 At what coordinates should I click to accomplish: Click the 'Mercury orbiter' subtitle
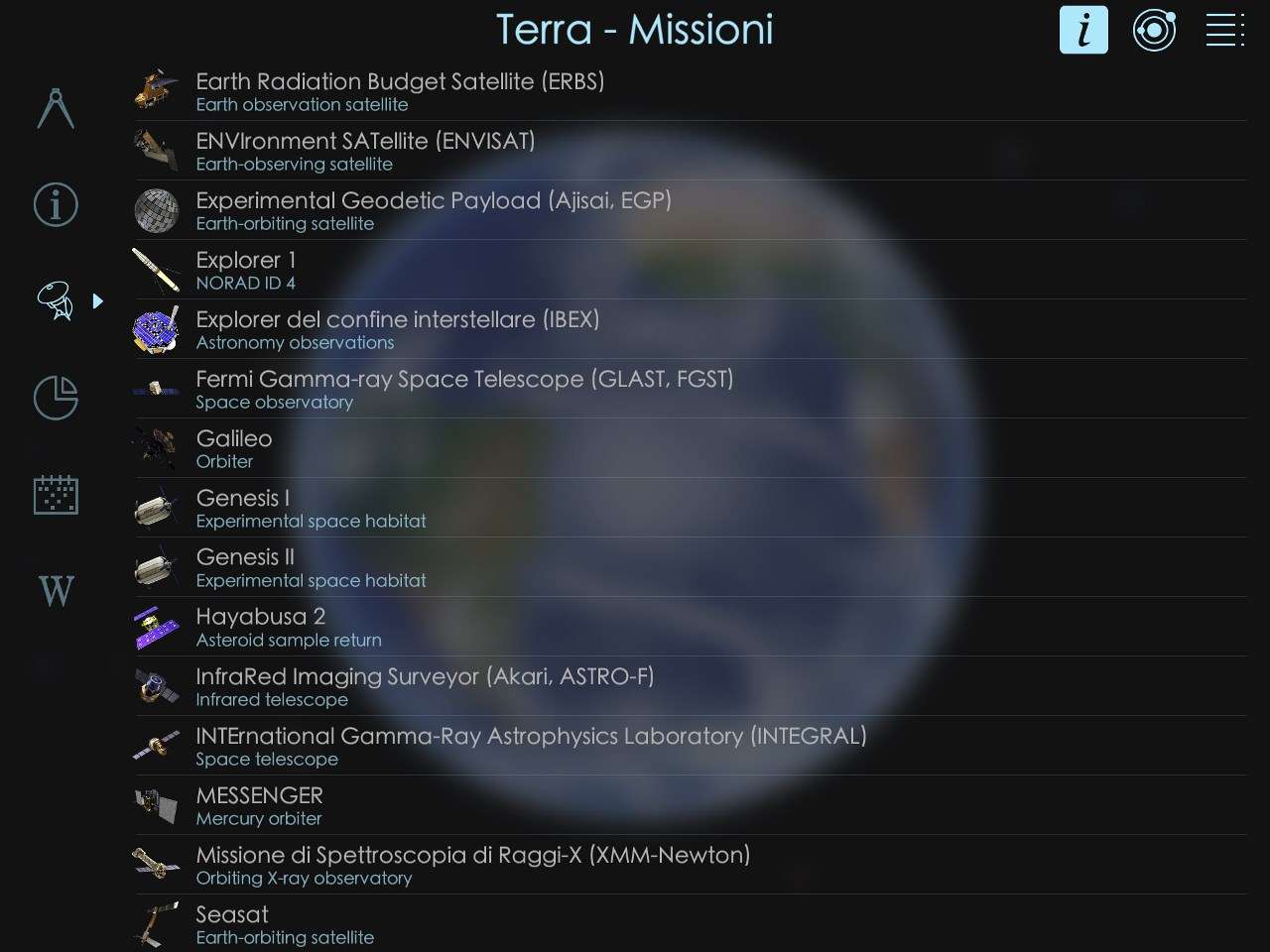[x=259, y=818]
